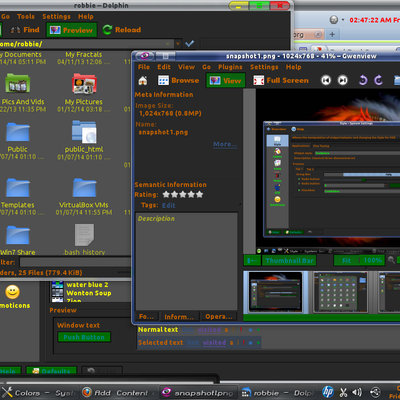The height and width of the screenshot is (400, 400).
Task: Open device notifier USB tray icon
Action: tap(375, 392)
